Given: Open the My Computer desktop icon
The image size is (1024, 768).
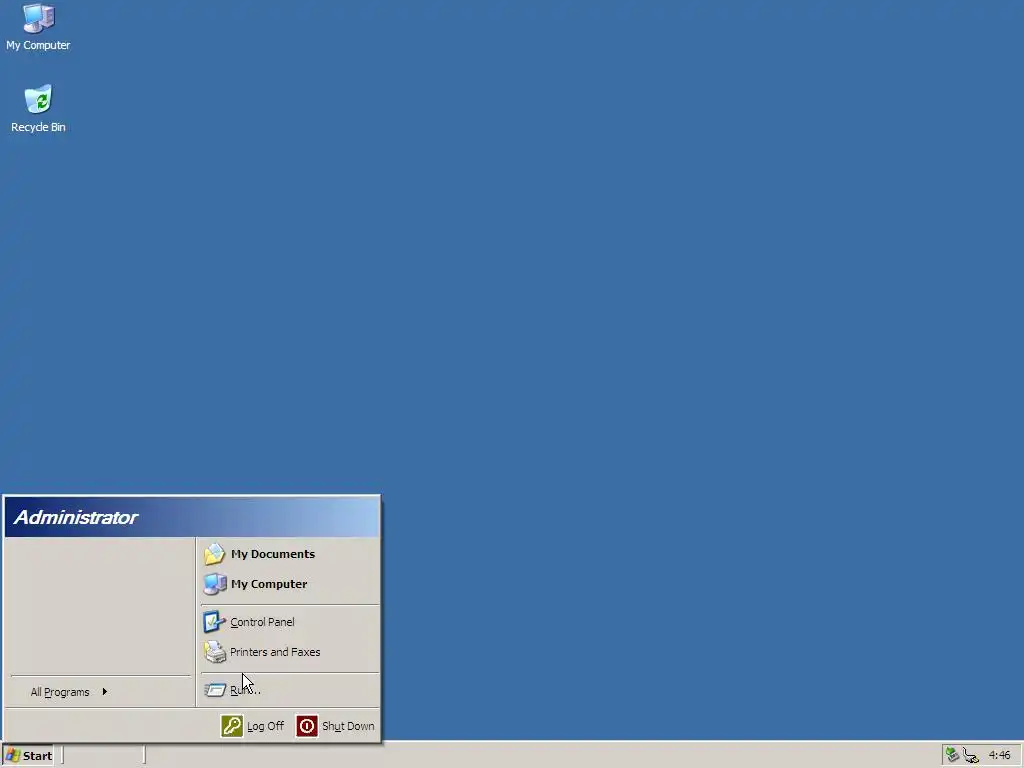Looking at the screenshot, I should pos(38,27).
